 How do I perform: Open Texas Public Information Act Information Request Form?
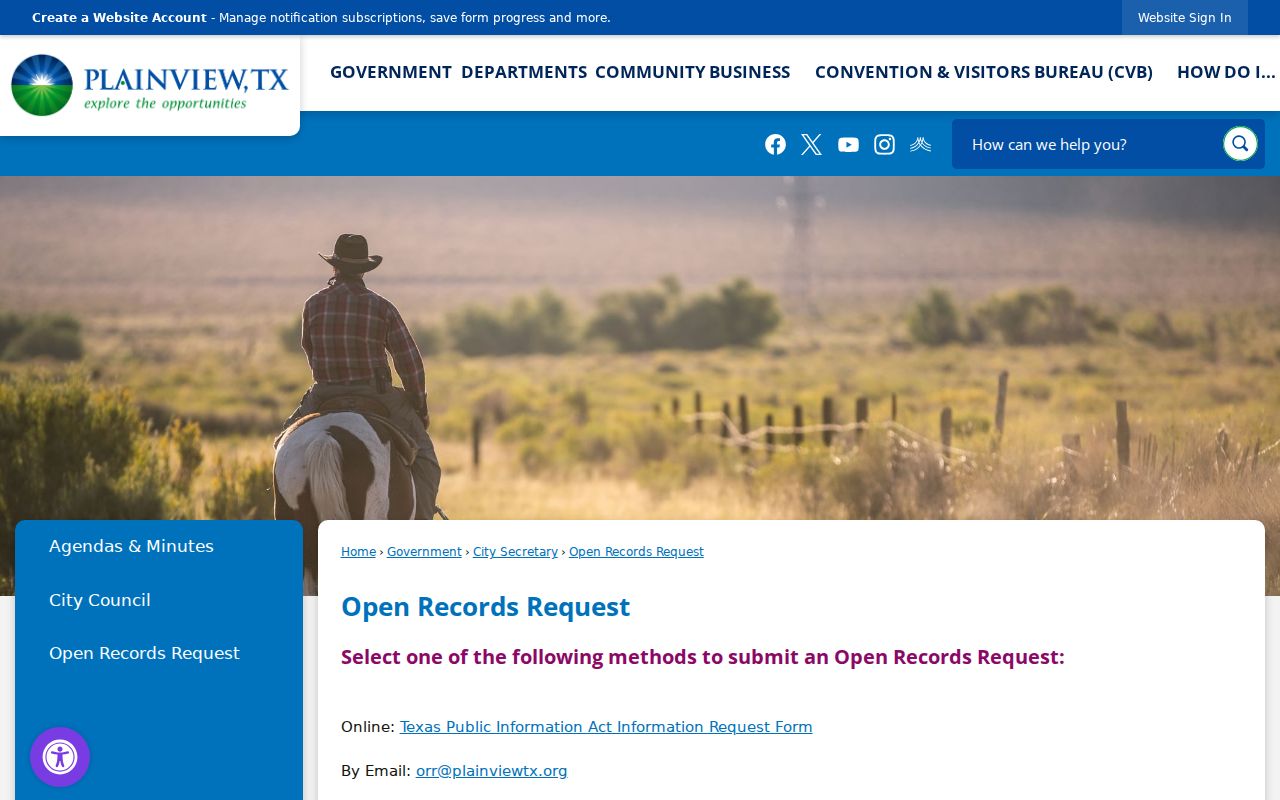click(x=606, y=727)
